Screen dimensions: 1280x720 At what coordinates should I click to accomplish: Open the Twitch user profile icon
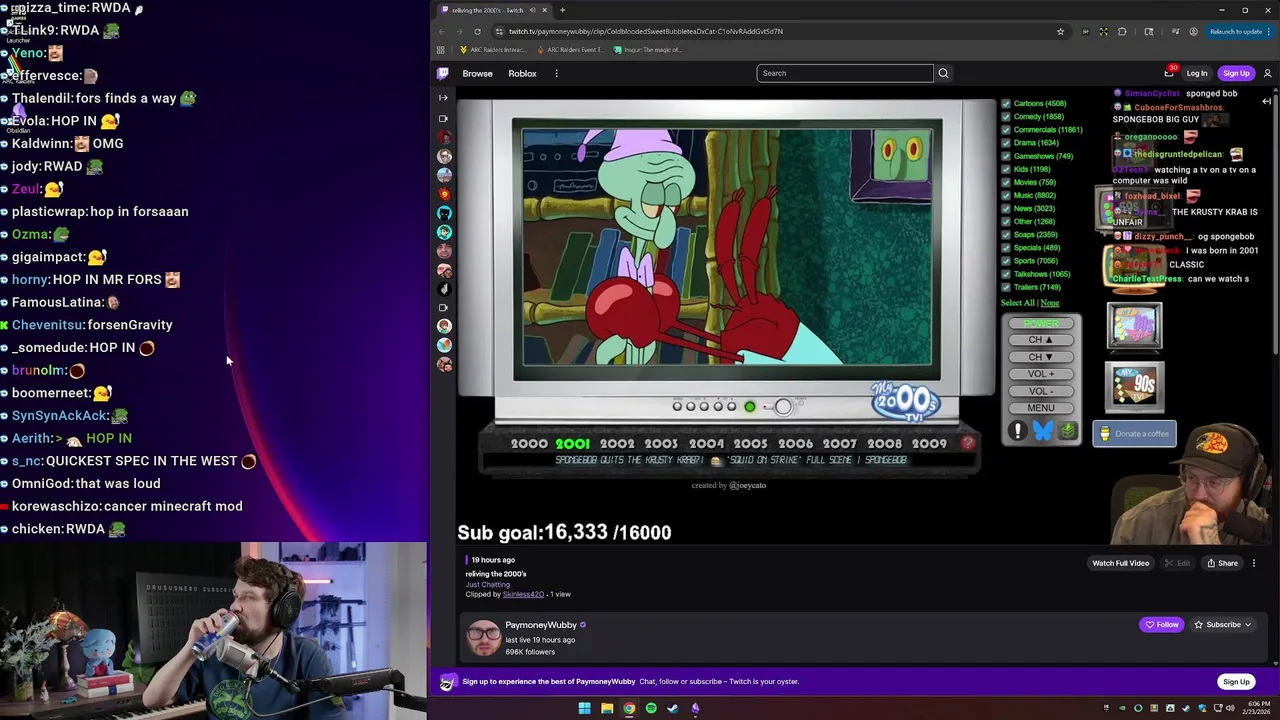1267,73
